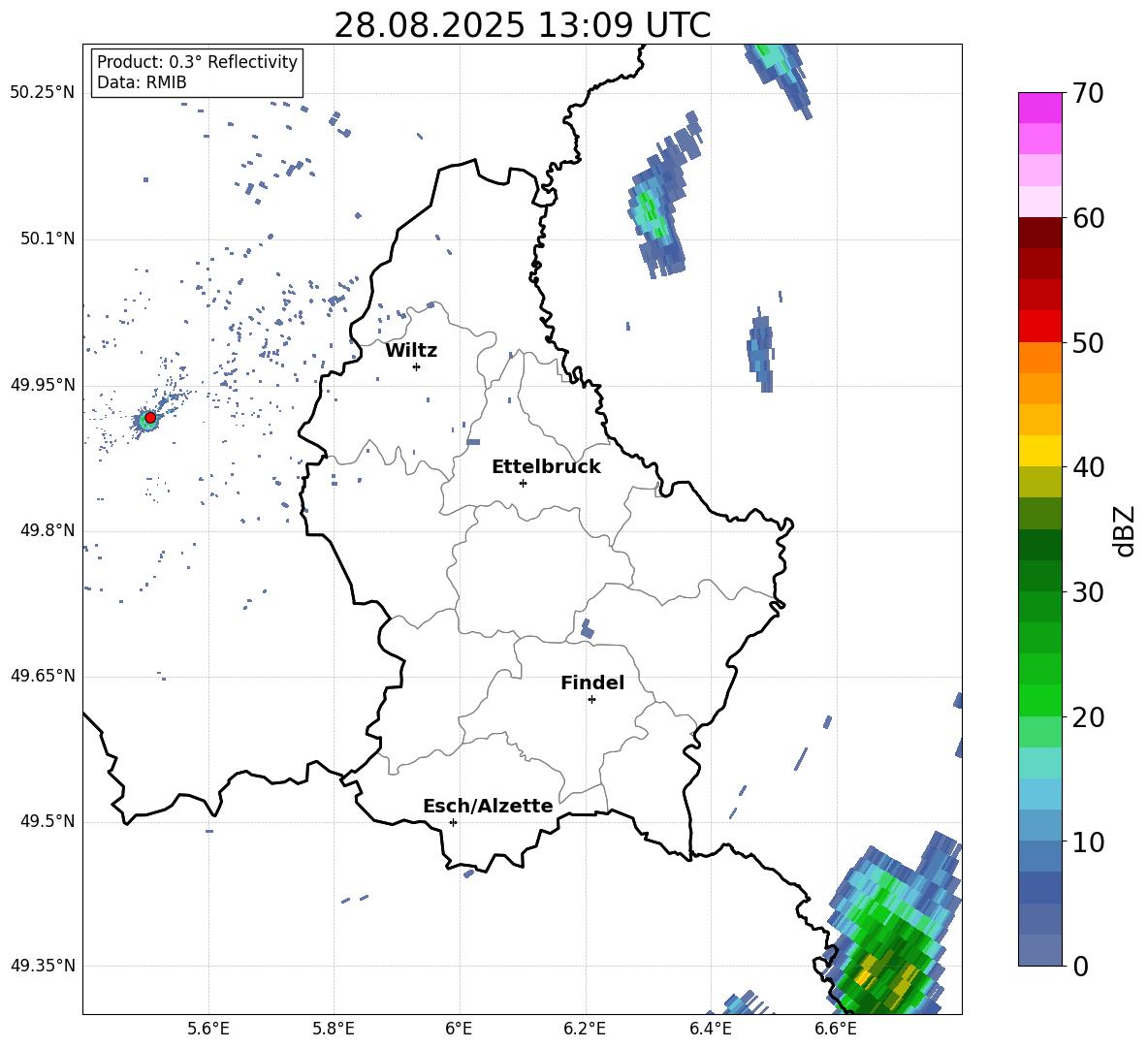The width and height of the screenshot is (1148, 1048).
Task: Click the Ettelbruck city label
Action: (546, 467)
